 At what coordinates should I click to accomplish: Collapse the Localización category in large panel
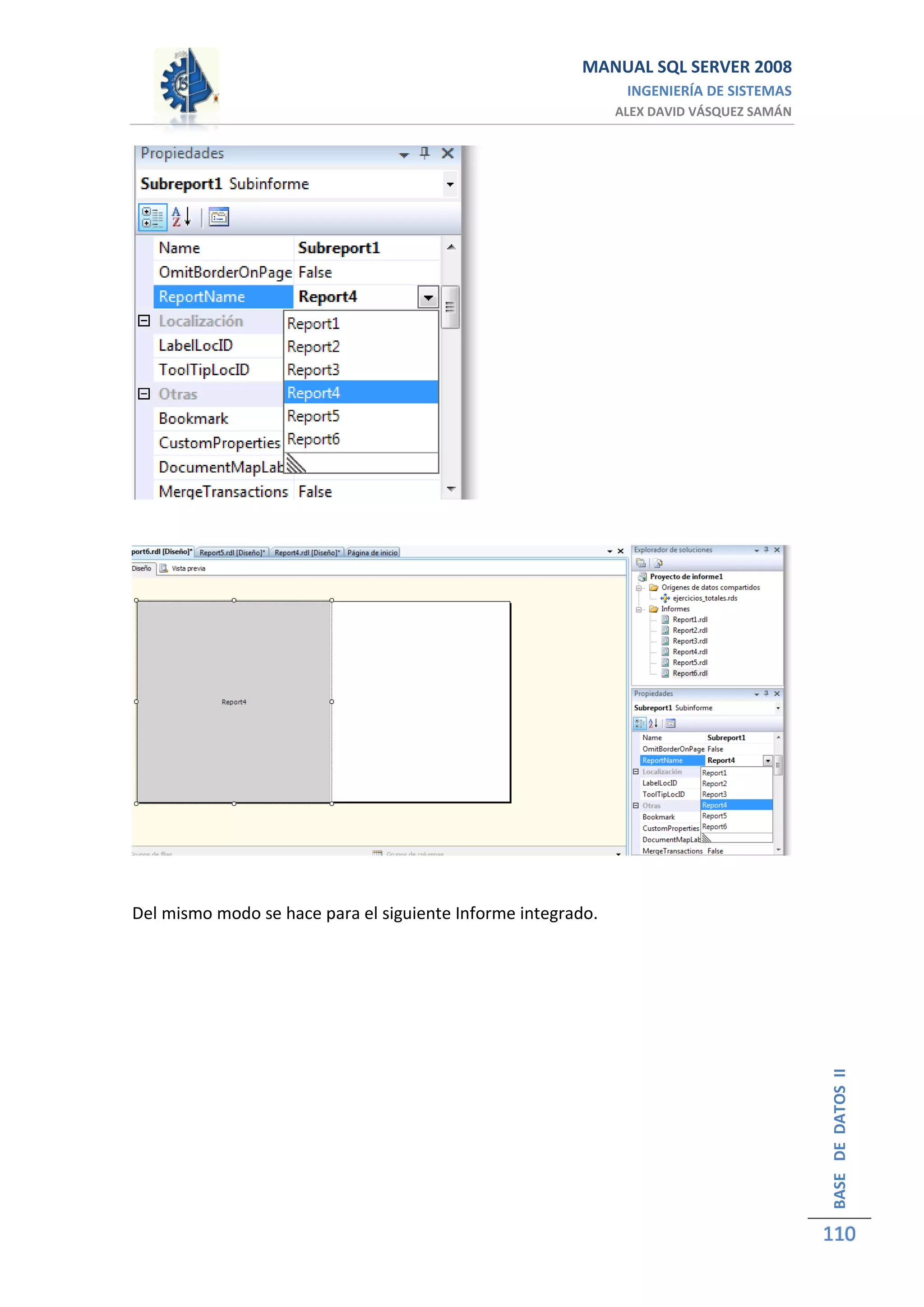click(144, 321)
